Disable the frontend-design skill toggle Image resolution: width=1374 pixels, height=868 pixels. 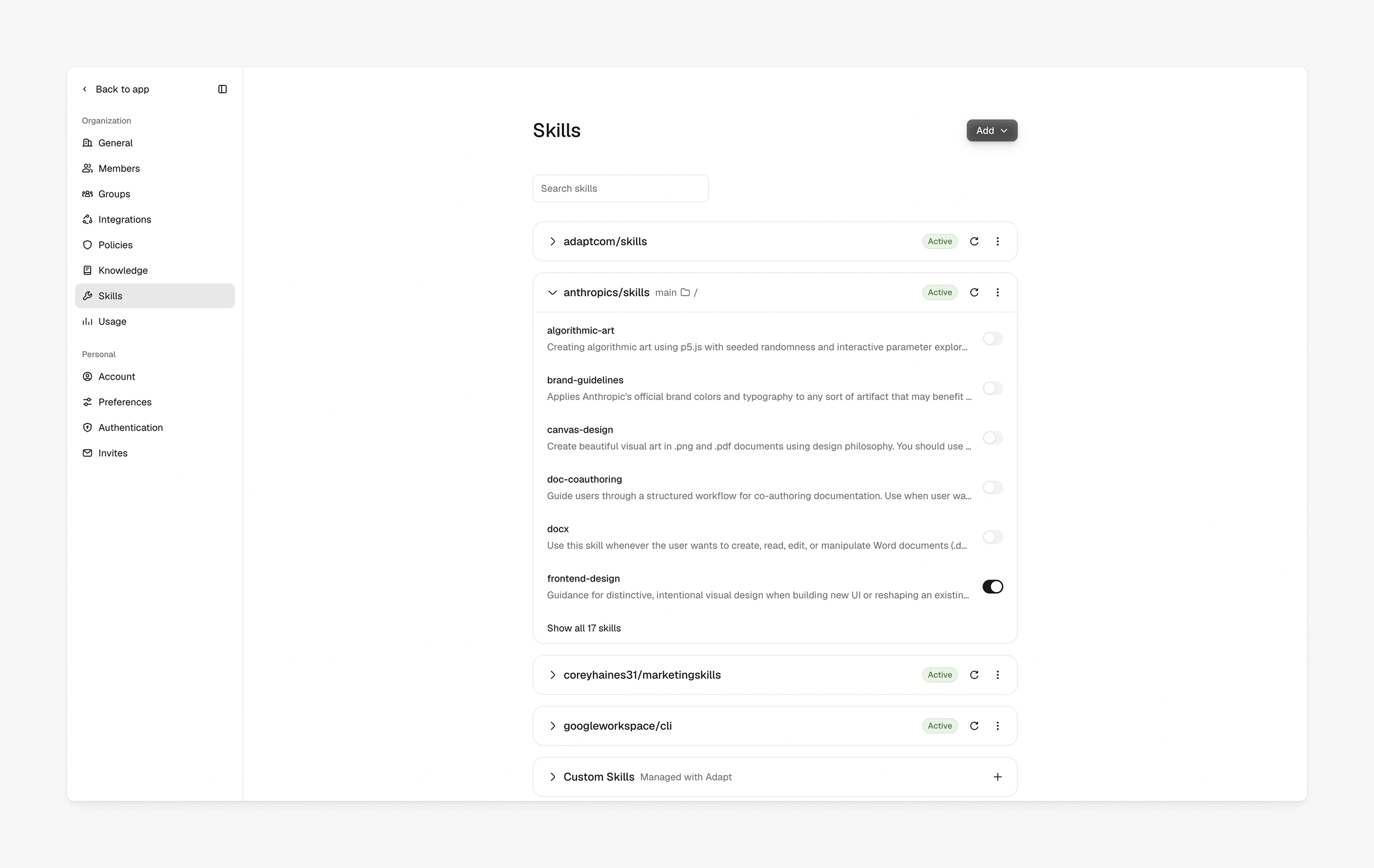pyautogui.click(x=992, y=586)
